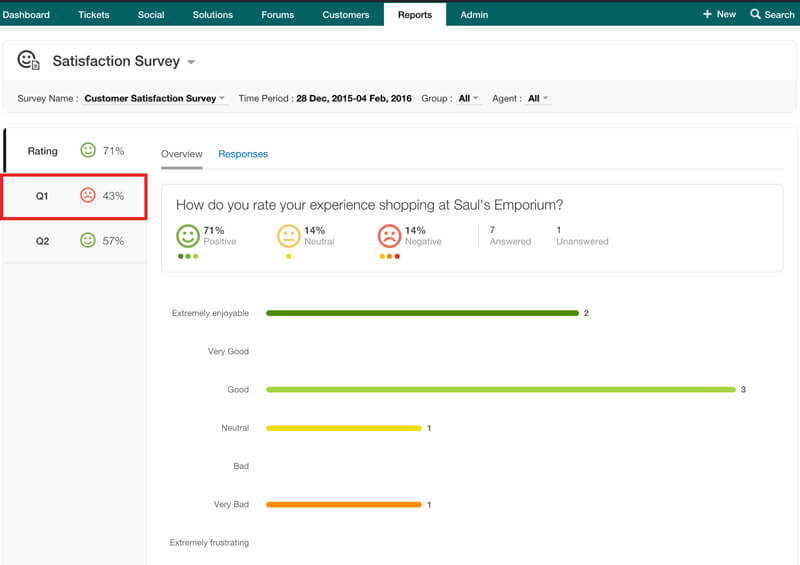800x565 pixels.
Task: Select the Overview tab
Action: [x=182, y=154]
